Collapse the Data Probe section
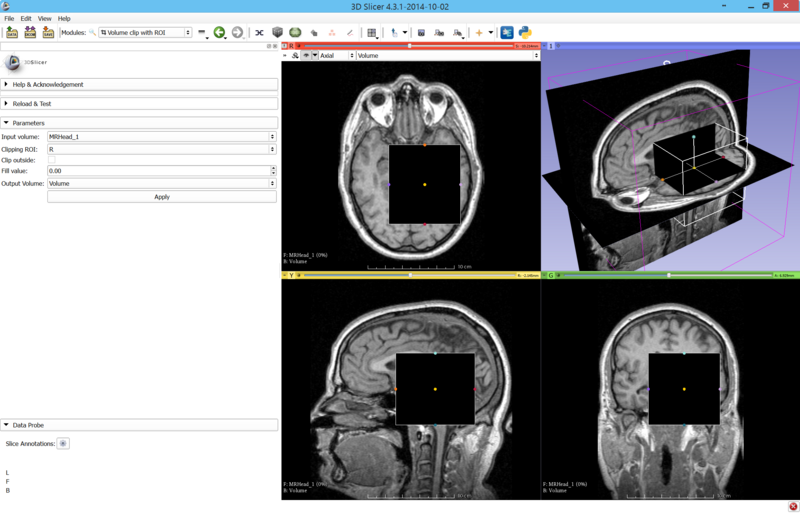Screen dimensions: 800x513 (x=139, y=425)
